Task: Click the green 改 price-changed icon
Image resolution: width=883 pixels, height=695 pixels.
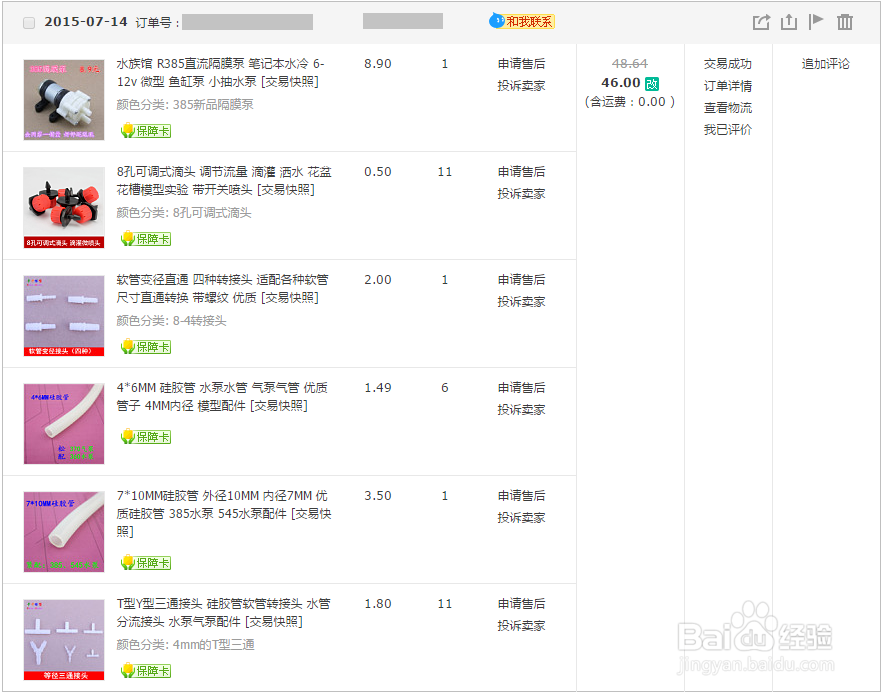Action: click(x=652, y=84)
